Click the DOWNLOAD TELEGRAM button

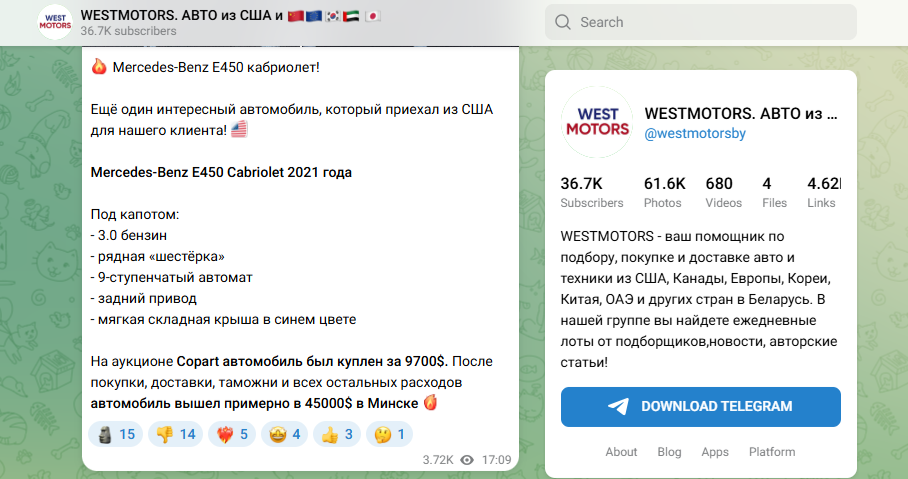coord(701,407)
